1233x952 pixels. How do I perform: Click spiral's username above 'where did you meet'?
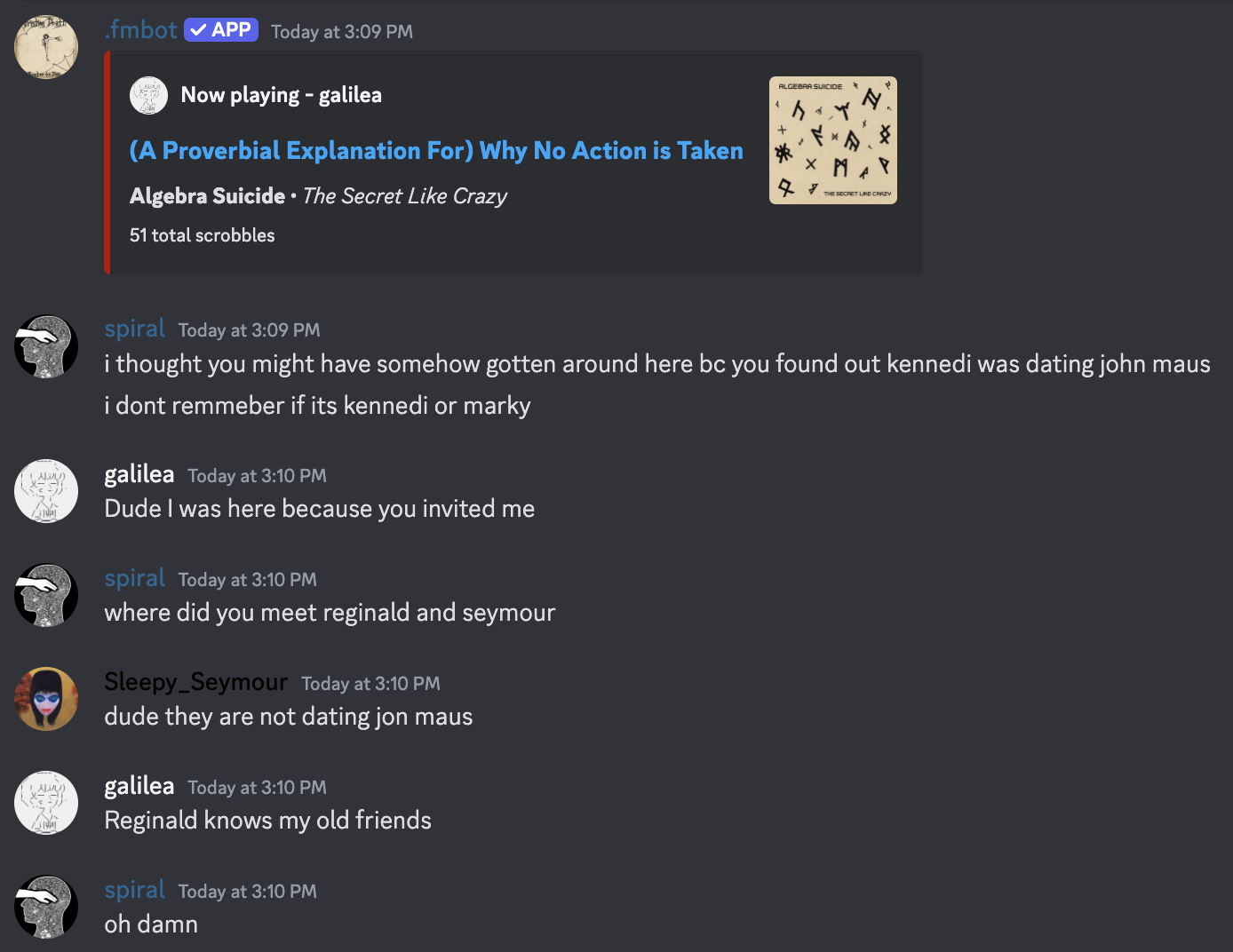135,578
